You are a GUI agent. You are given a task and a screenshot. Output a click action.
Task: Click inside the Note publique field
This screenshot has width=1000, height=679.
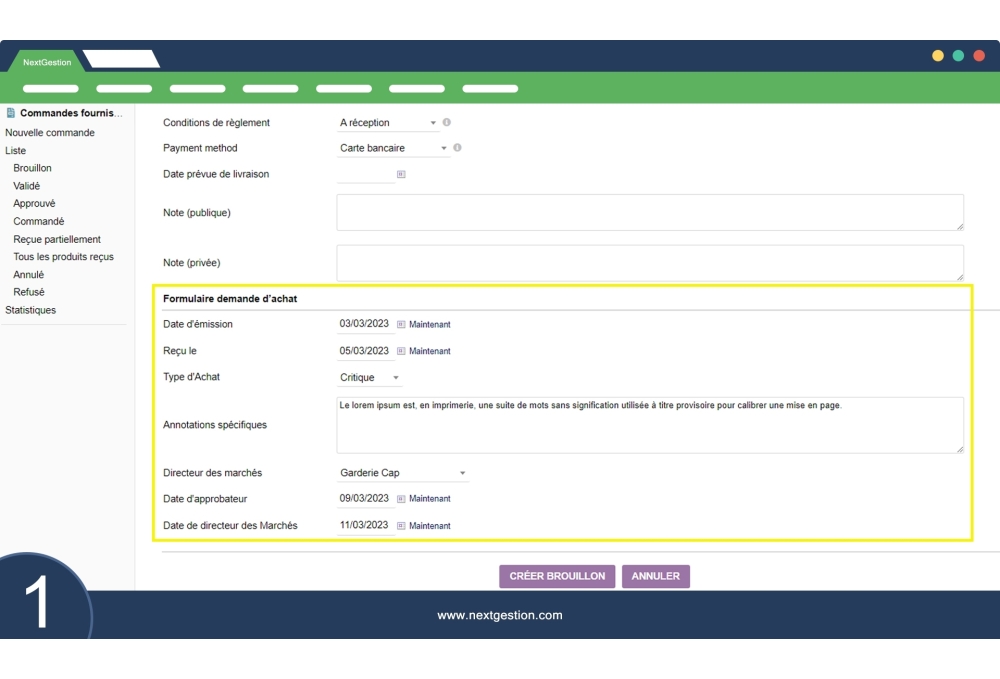click(650, 211)
